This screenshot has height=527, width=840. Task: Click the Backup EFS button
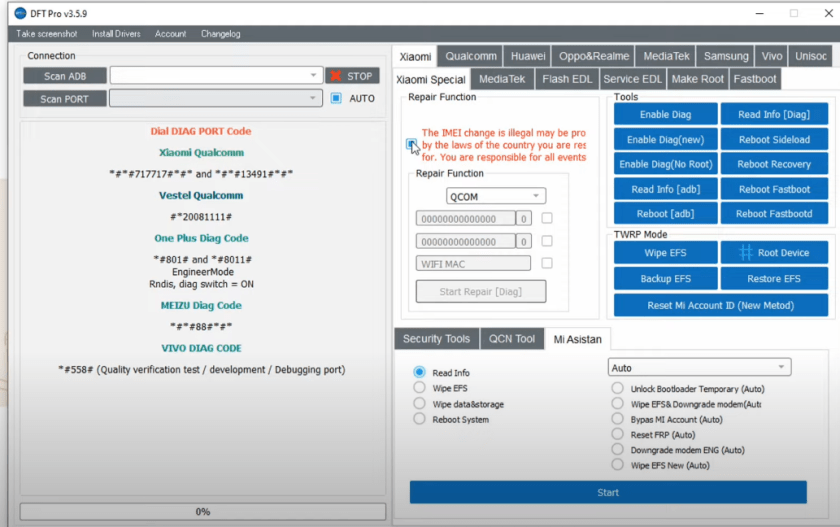[x=665, y=278]
